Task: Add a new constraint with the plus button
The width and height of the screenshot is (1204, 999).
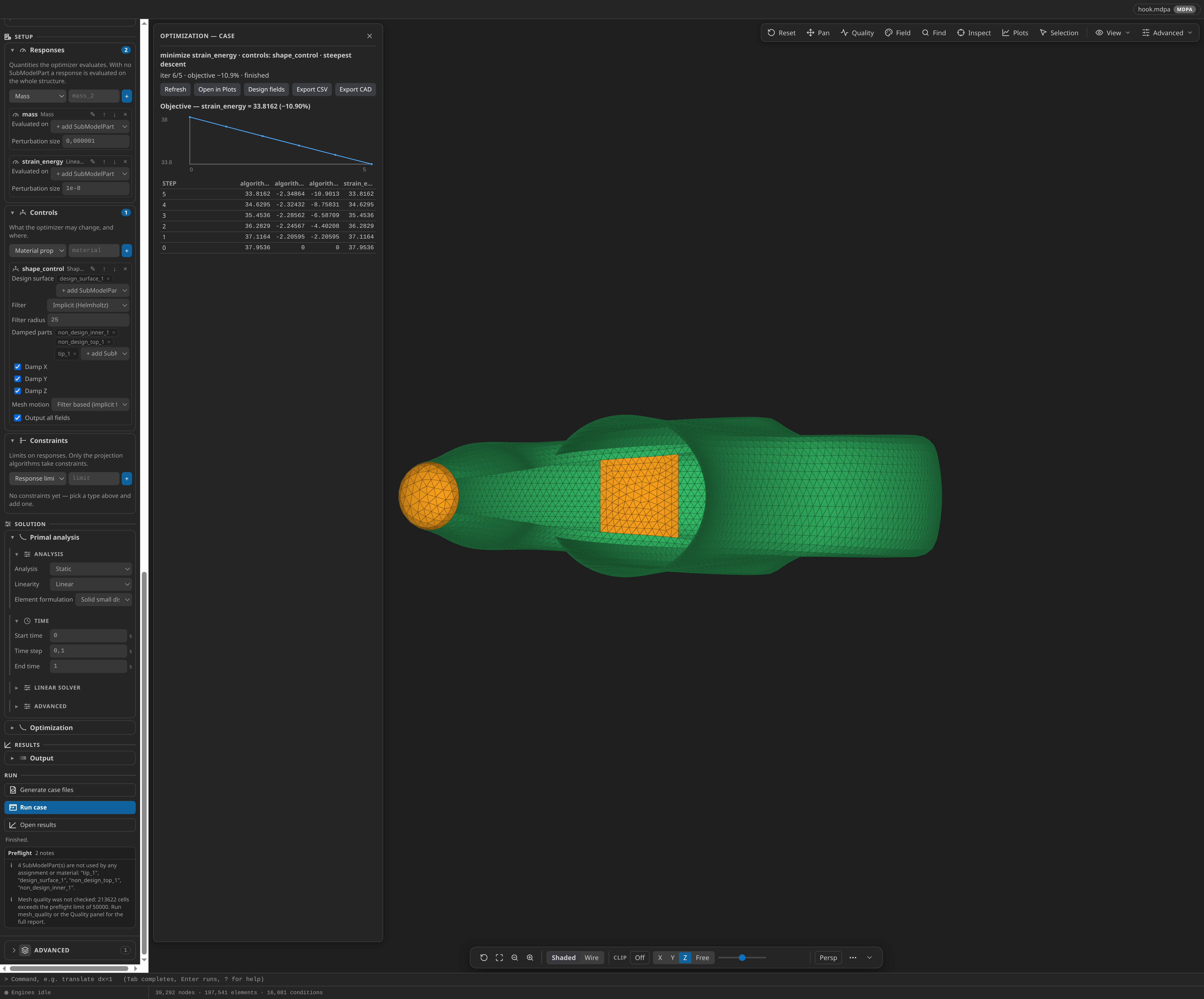Action: (x=127, y=479)
